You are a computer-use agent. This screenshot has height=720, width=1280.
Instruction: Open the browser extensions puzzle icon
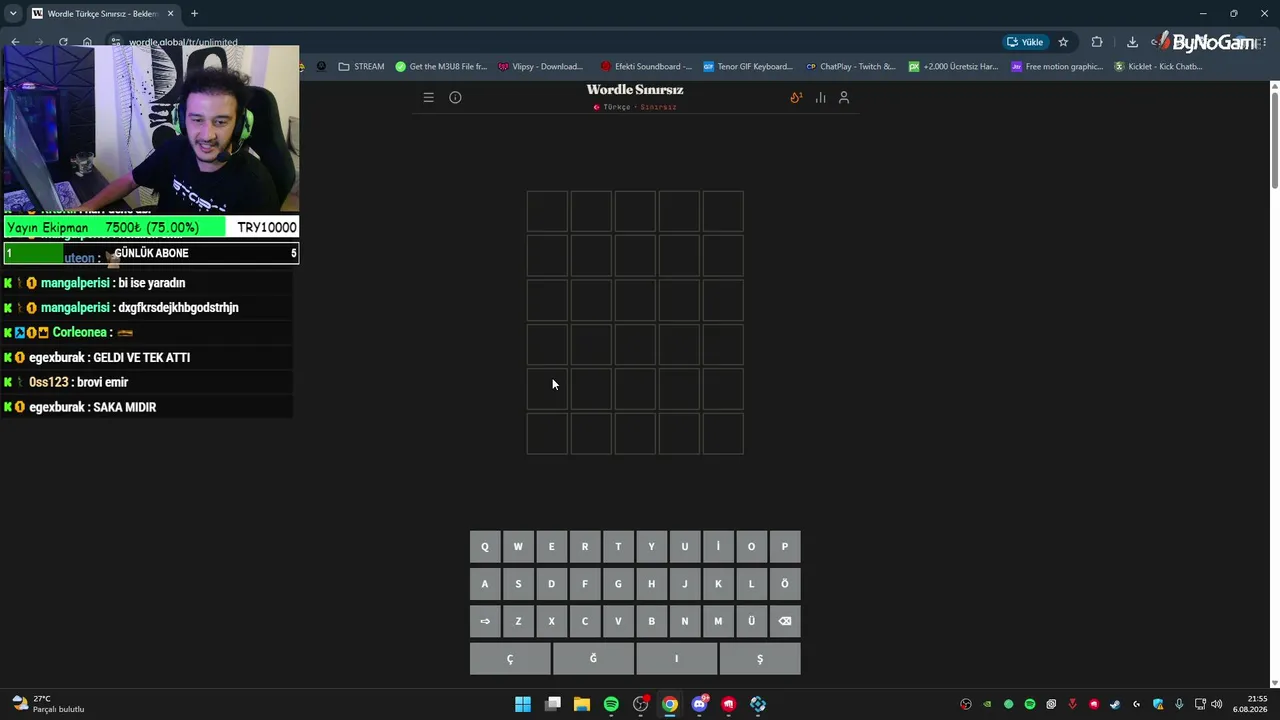coord(1097,42)
